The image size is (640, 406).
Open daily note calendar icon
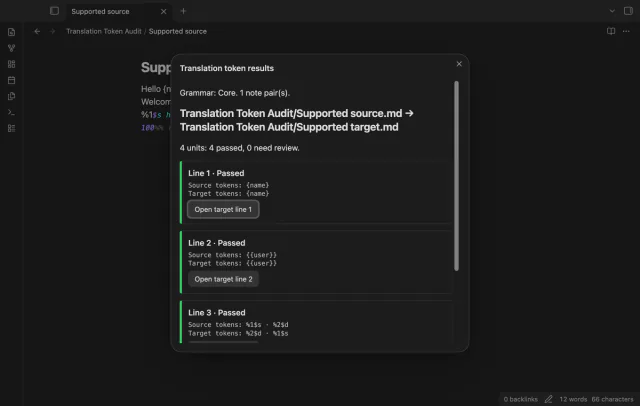(x=11, y=80)
